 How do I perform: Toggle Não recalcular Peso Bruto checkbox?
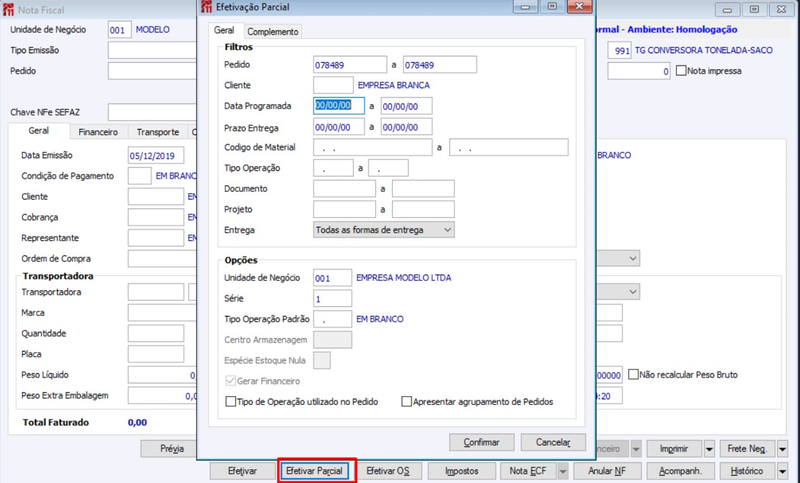click(633, 375)
